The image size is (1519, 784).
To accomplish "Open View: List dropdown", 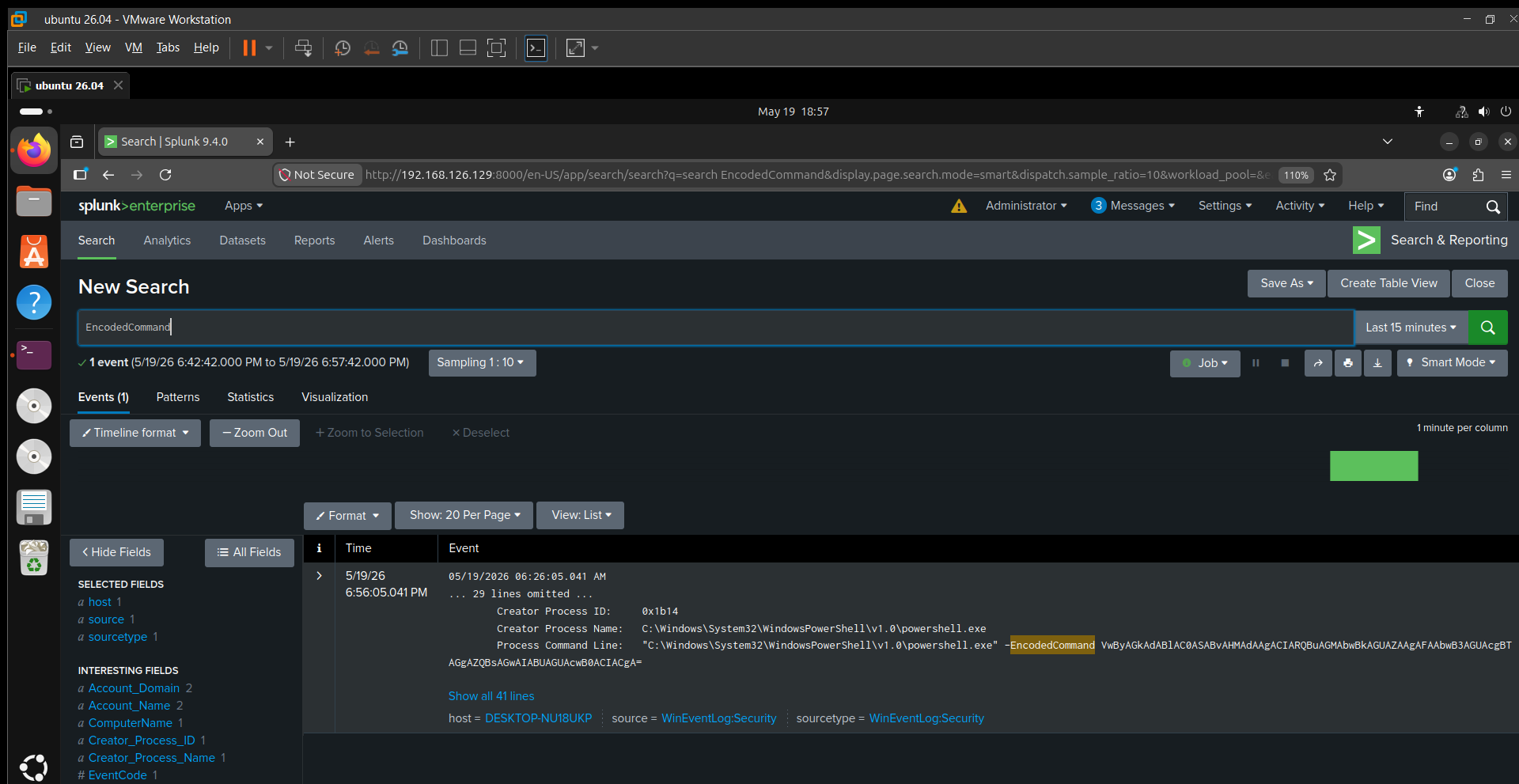I will click(581, 516).
